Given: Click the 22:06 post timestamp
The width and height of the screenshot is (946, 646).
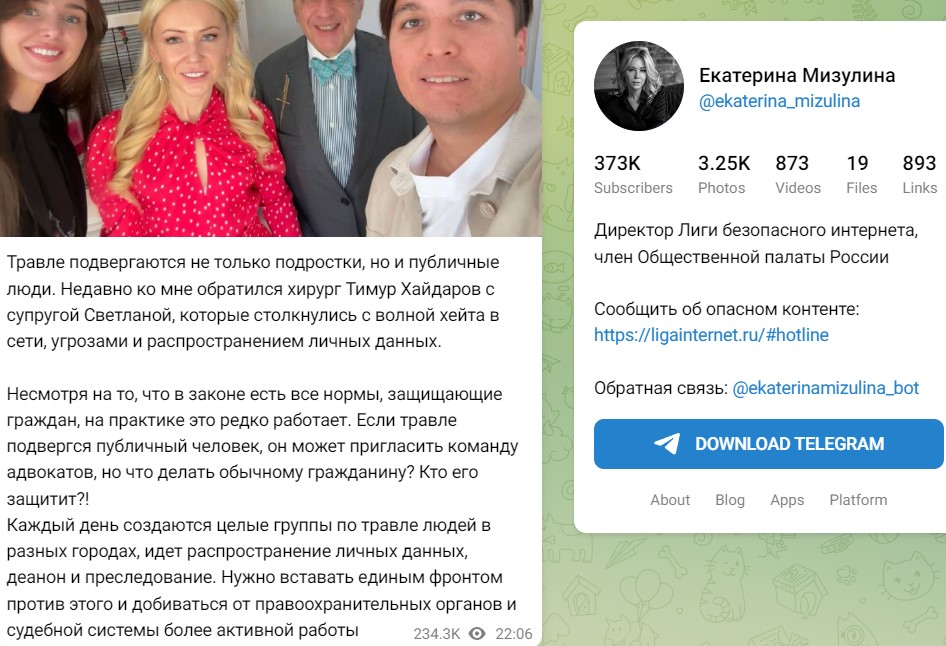Looking at the screenshot, I should (x=514, y=634).
